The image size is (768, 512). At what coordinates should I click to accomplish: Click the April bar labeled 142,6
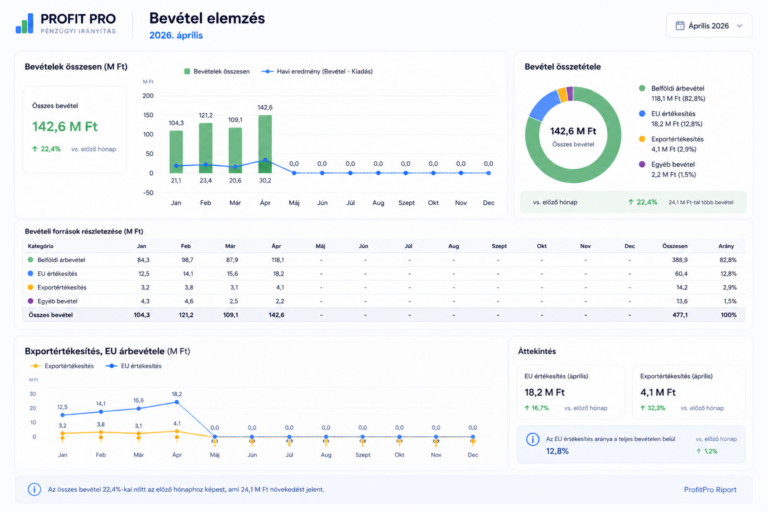(265, 144)
